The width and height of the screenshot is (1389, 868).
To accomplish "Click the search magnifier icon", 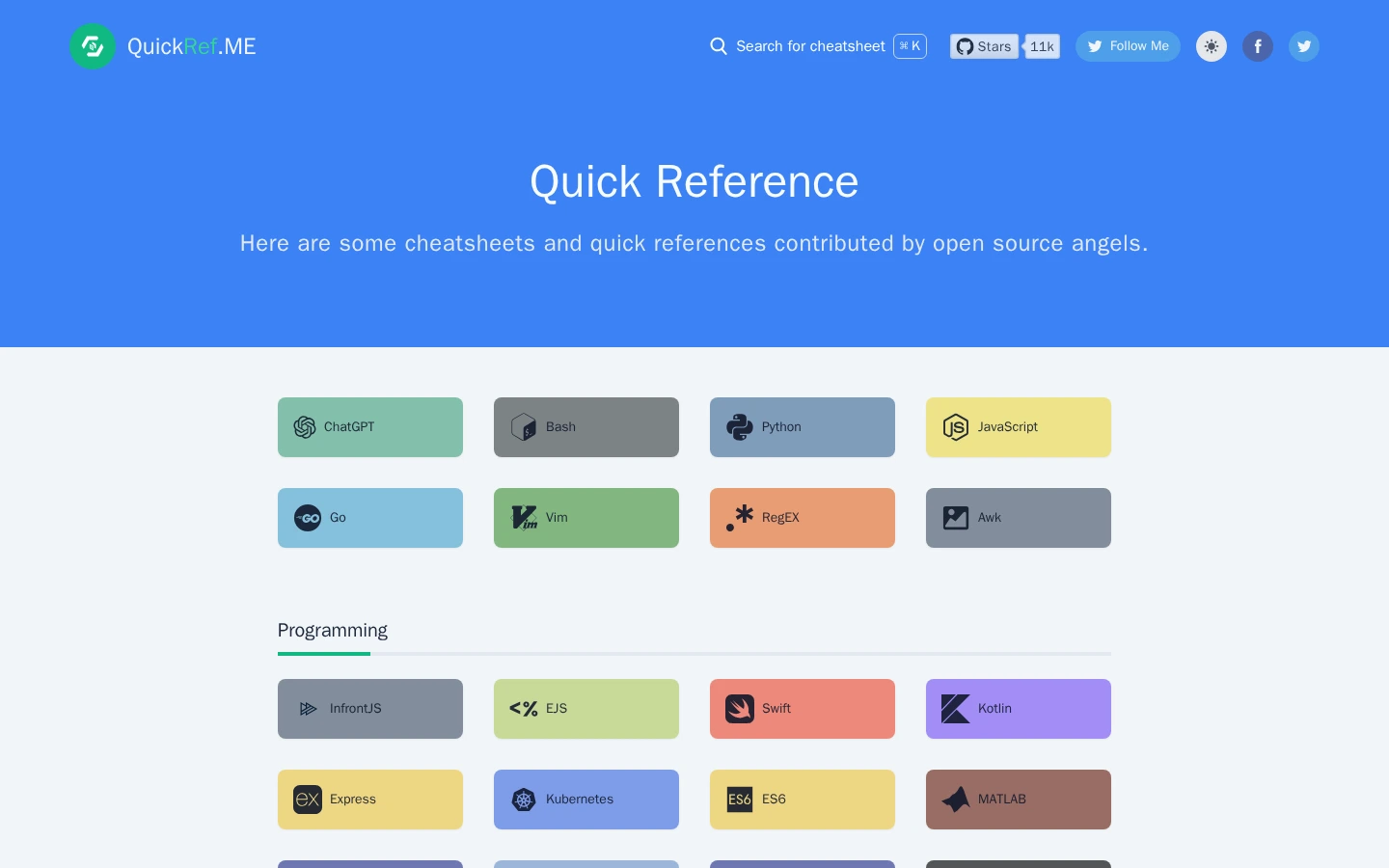I will pyautogui.click(x=719, y=46).
